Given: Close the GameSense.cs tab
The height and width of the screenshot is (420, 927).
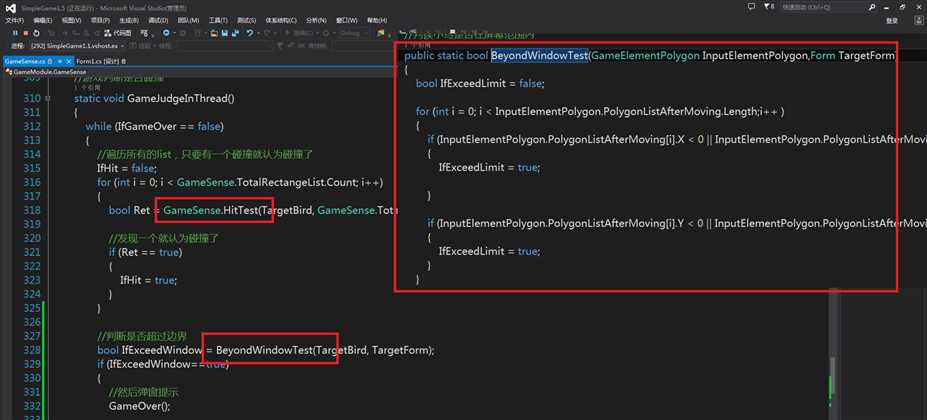Looking at the screenshot, I should (69, 62).
